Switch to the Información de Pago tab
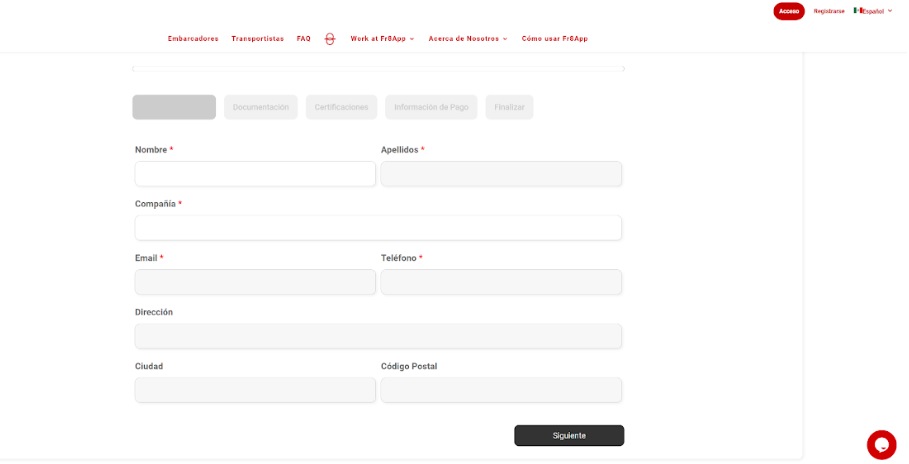The image size is (909, 464). tap(431, 107)
